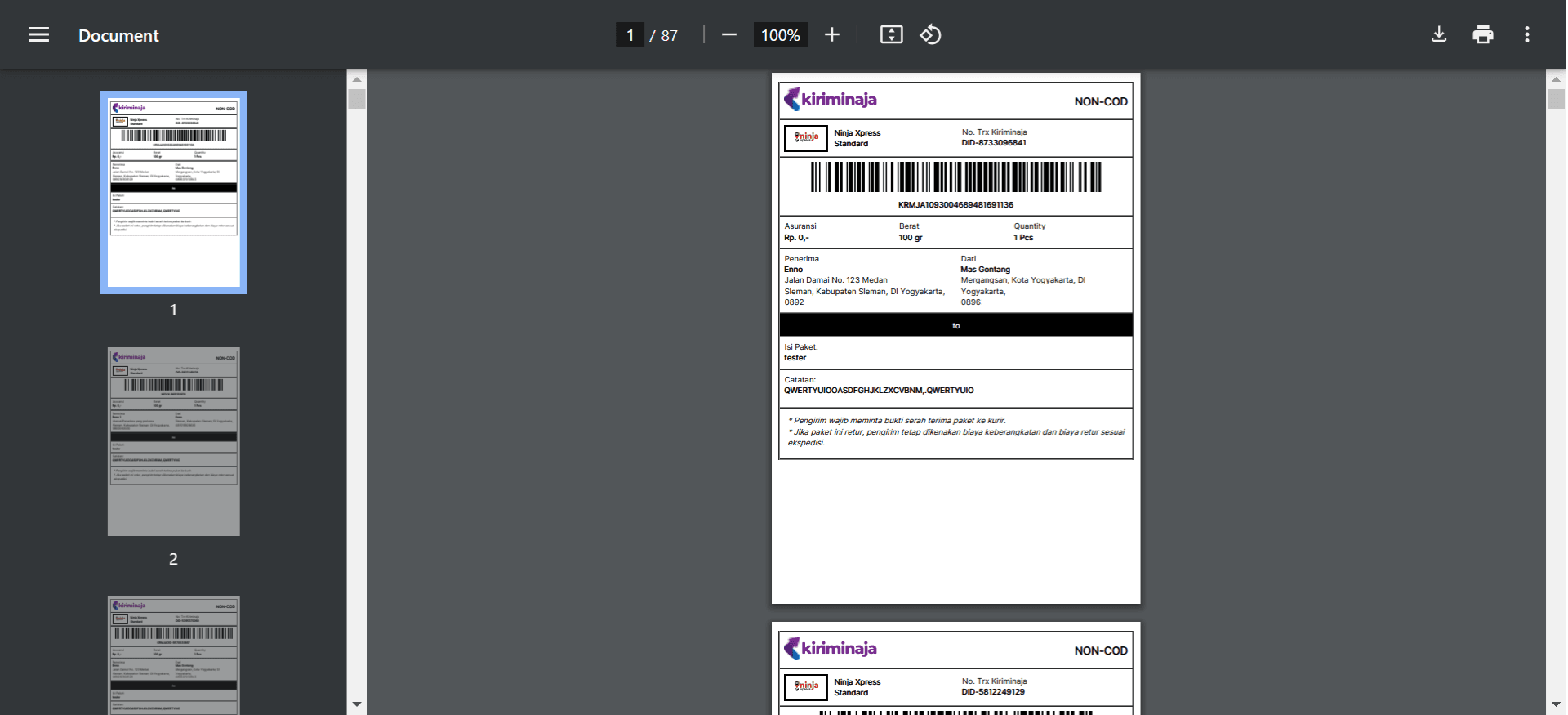Image resolution: width=1568 pixels, height=715 pixels.
Task: Click the 100% zoom level field
Action: point(780,35)
